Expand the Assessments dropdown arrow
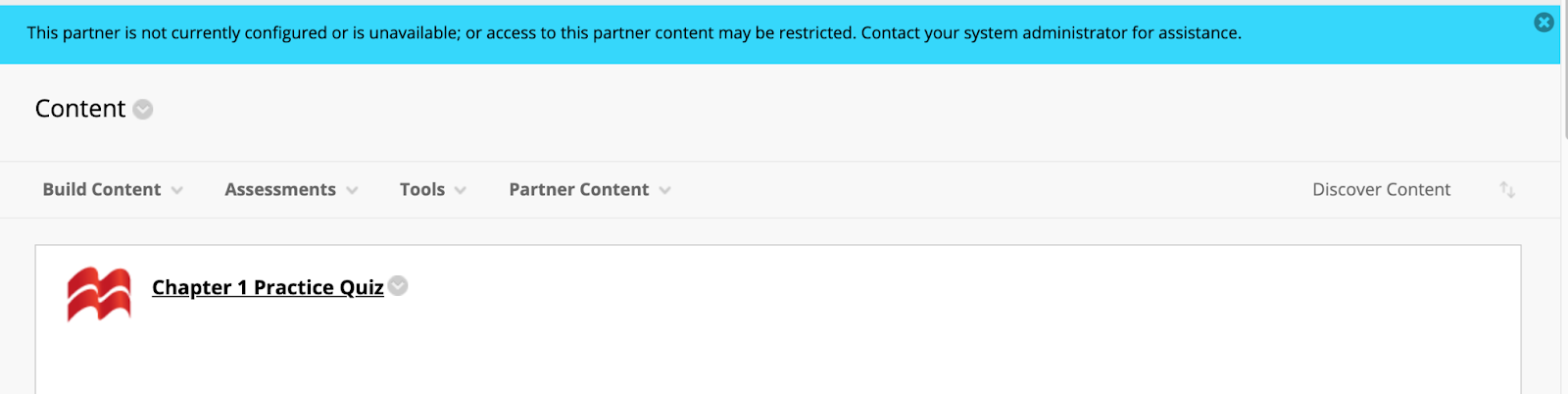Viewport: 1568px width, 394px height. coord(352,190)
